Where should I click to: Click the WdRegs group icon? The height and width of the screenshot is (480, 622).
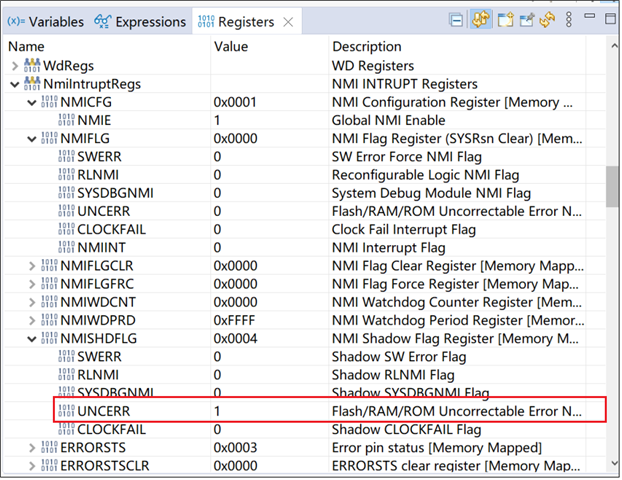click(32, 65)
